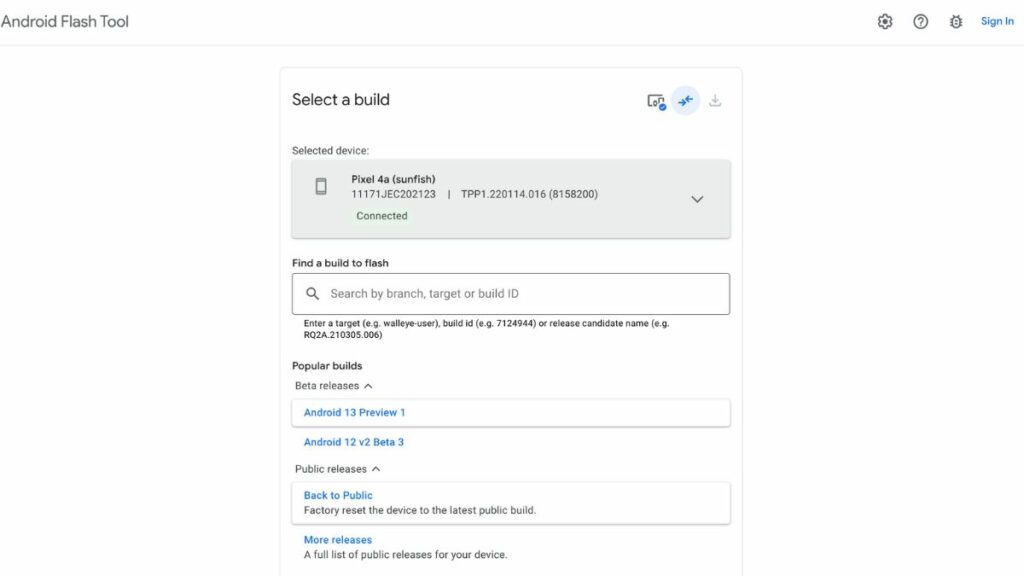The height and width of the screenshot is (576, 1024).
Task: Select the flash connection icon
Action: click(x=685, y=100)
